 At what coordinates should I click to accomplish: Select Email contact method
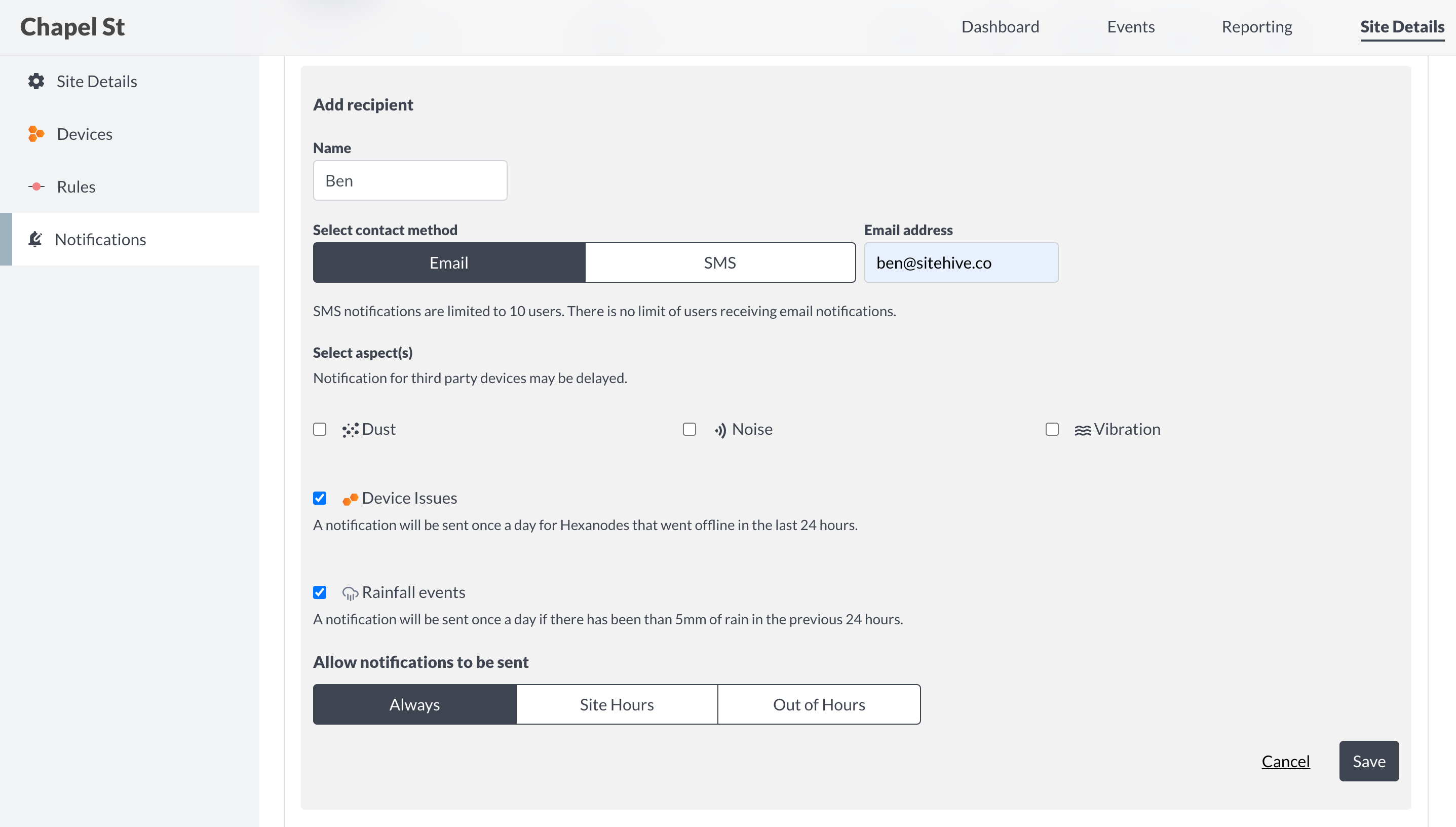(x=449, y=262)
